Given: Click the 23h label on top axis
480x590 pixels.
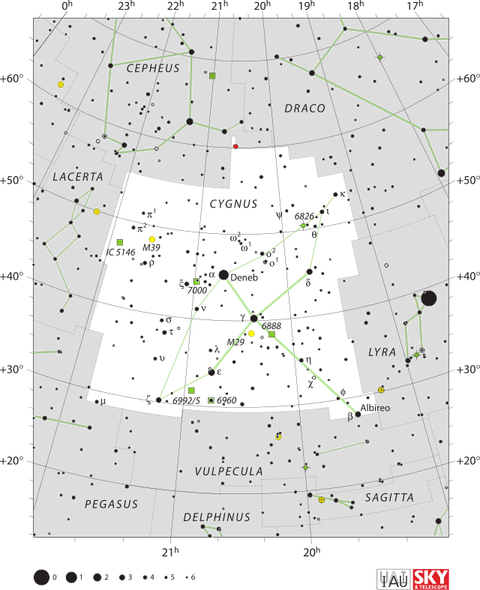Looking at the screenshot, I should click(x=126, y=6).
